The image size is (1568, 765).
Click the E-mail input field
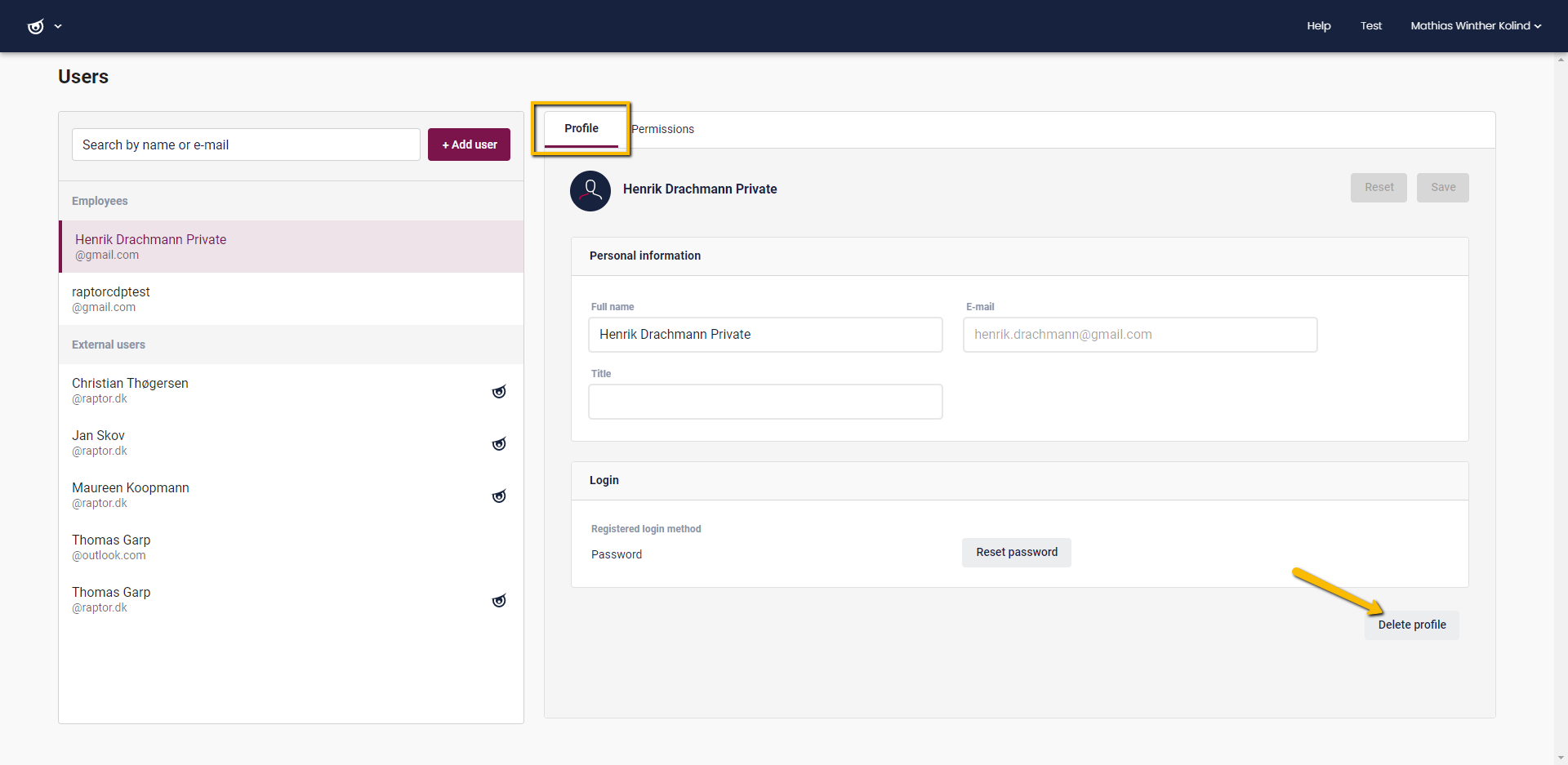[1140, 335]
